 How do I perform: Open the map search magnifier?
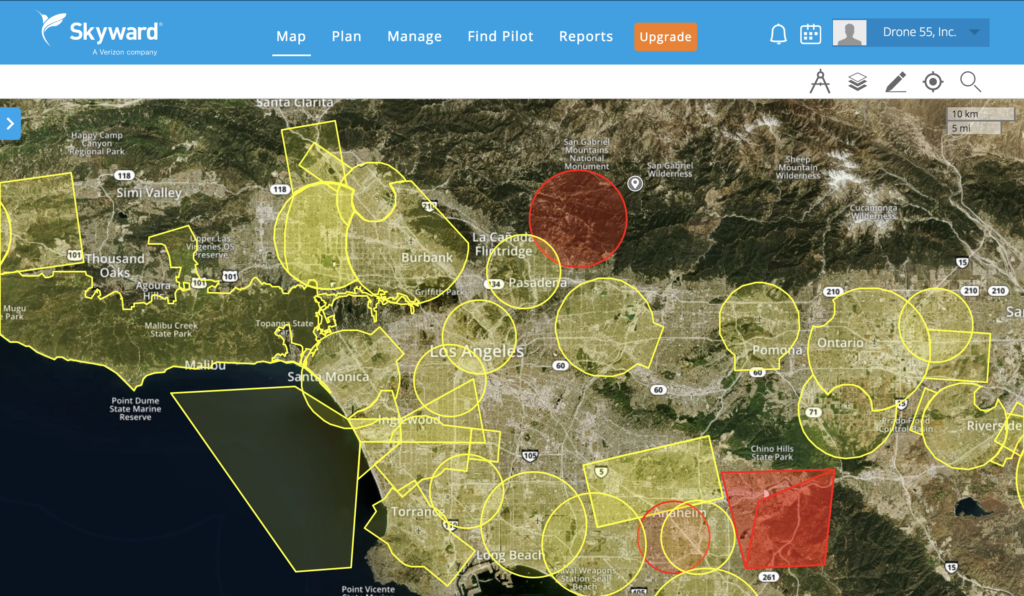point(970,82)
